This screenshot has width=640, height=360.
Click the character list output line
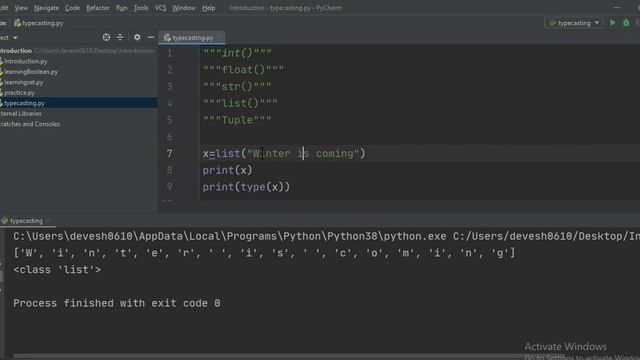pyautogui.click(x=264, y=253)
